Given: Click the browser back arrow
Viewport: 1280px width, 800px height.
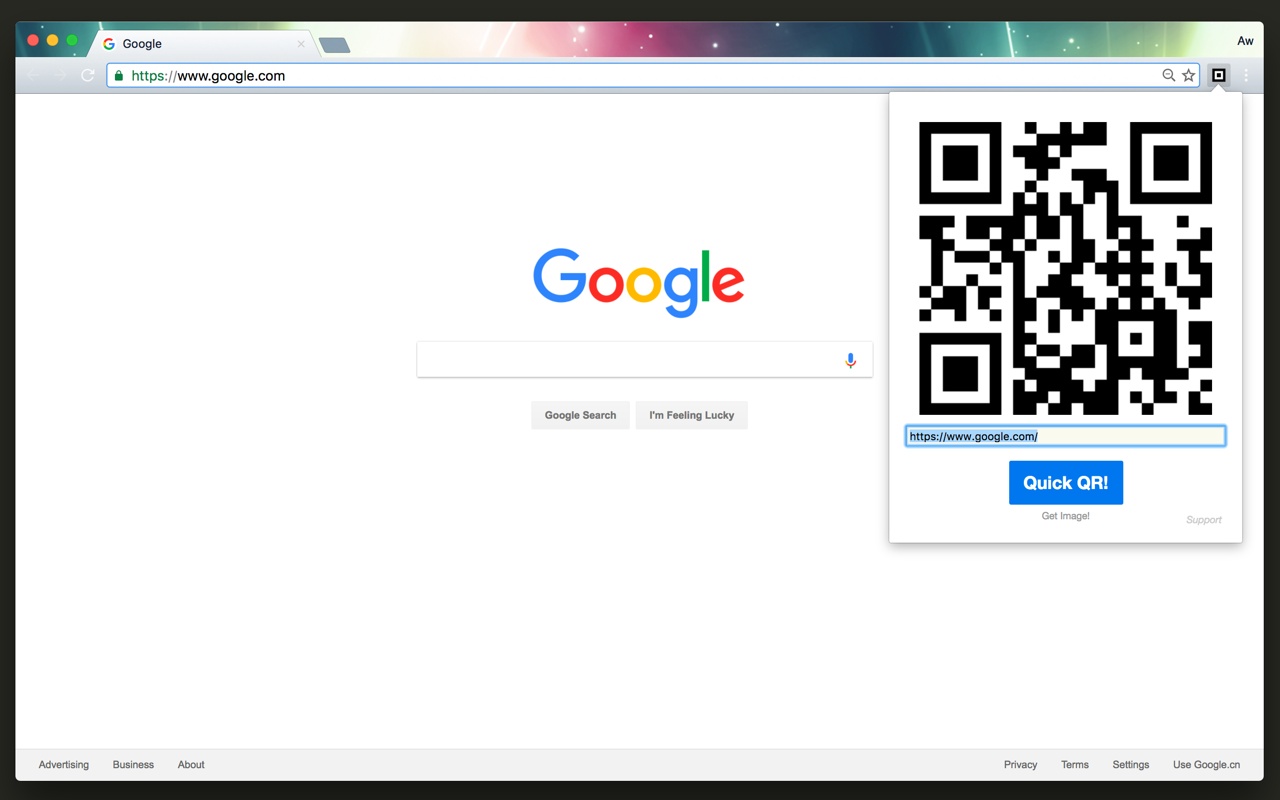Looking at the screenshot, I should pos(33,75).
